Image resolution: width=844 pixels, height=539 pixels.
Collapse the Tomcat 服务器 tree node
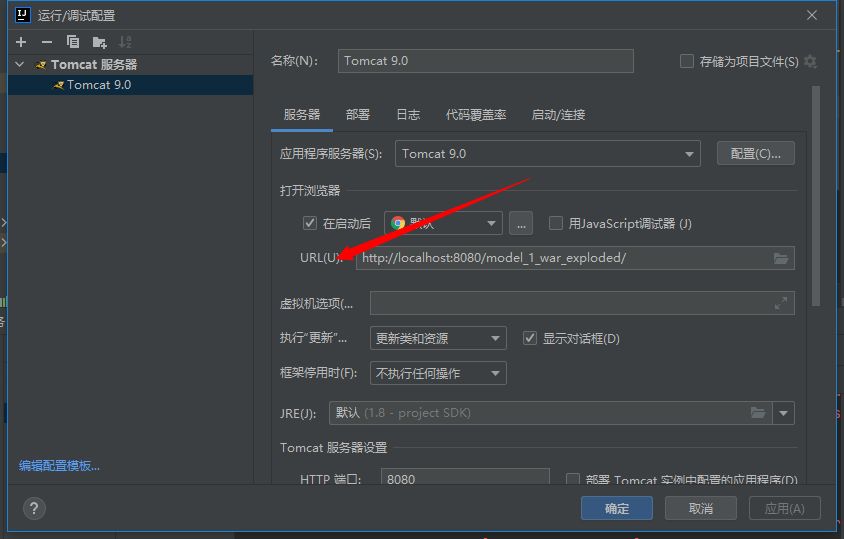click(20, 65)
